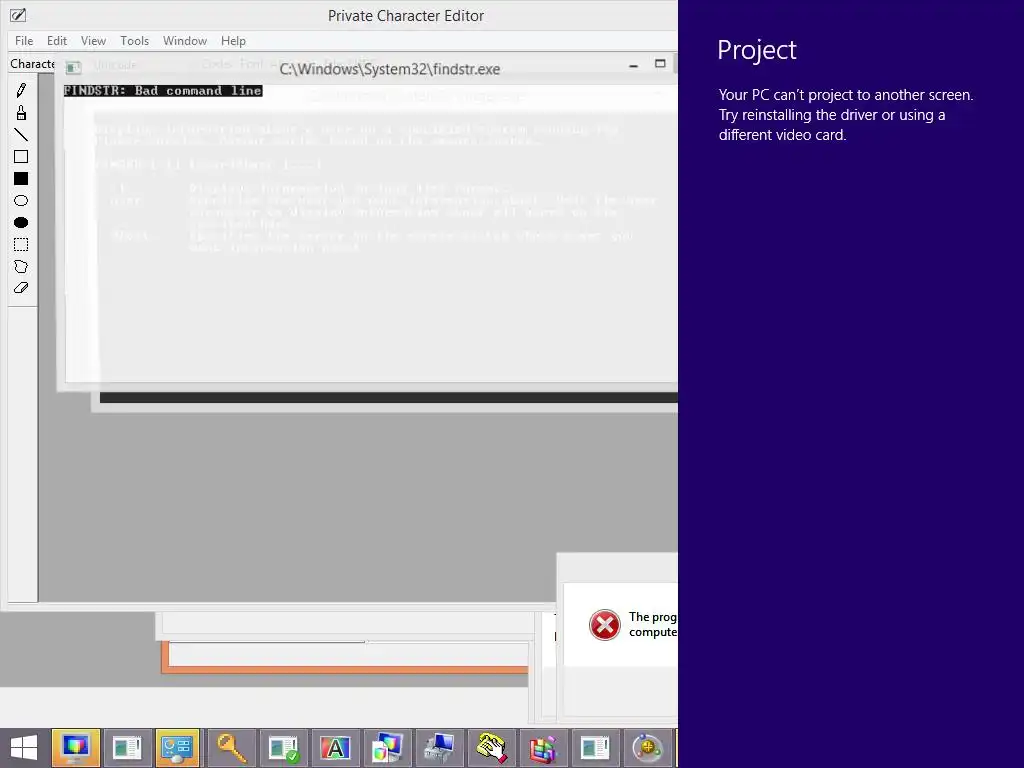
Task: Select the Brush tool
Action: click(x=21, y=113)
